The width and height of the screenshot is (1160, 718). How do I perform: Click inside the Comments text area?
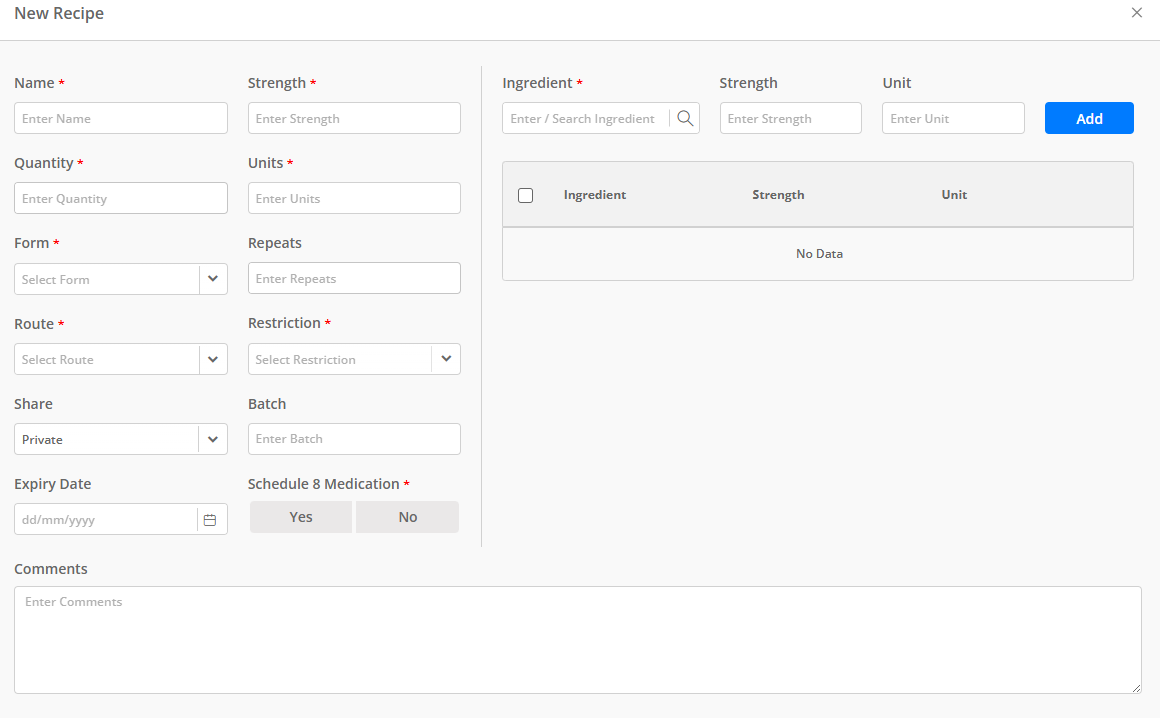[578, 639]
